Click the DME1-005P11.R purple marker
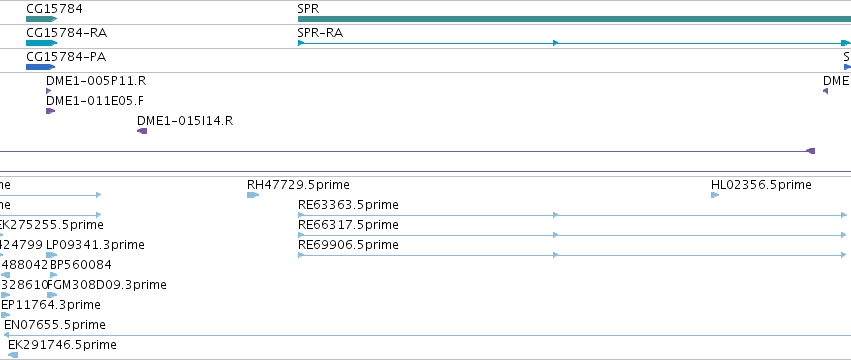Screen dimensions: 851x360 pyautogui.click(x=48, y=91)
